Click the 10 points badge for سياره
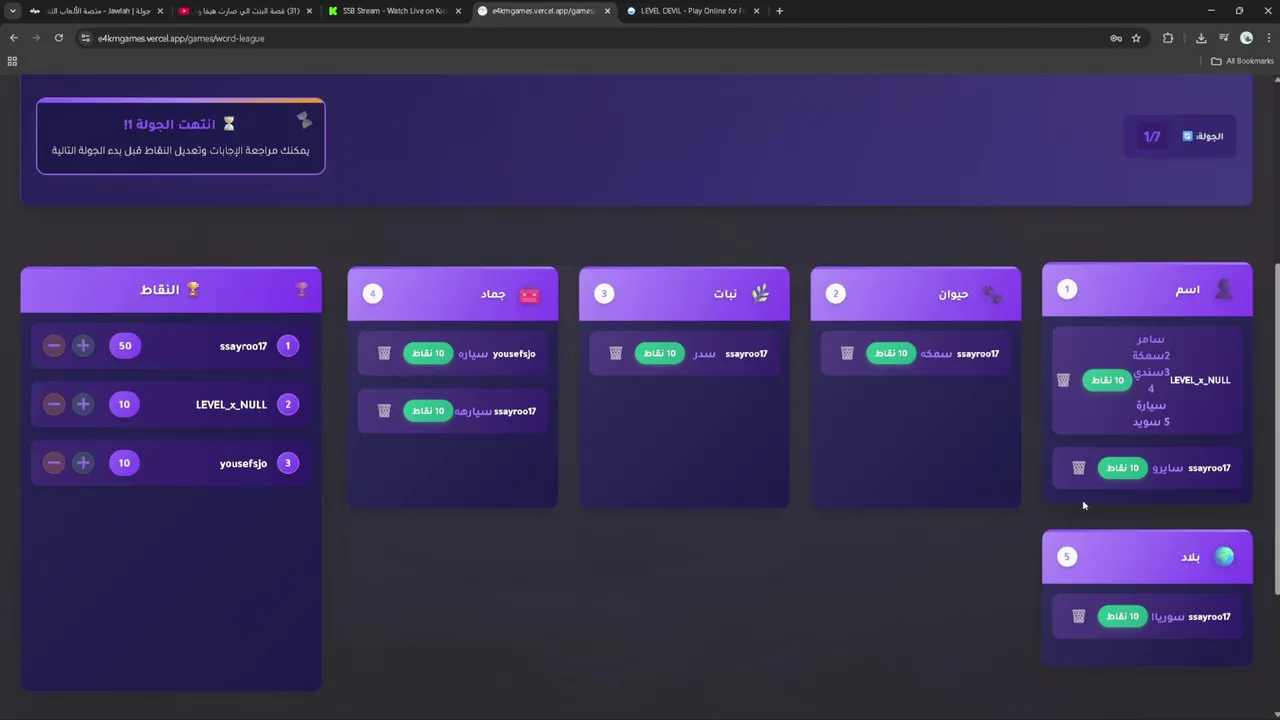The width and height of the screenshot is (1280, 720). pos(428,353)
